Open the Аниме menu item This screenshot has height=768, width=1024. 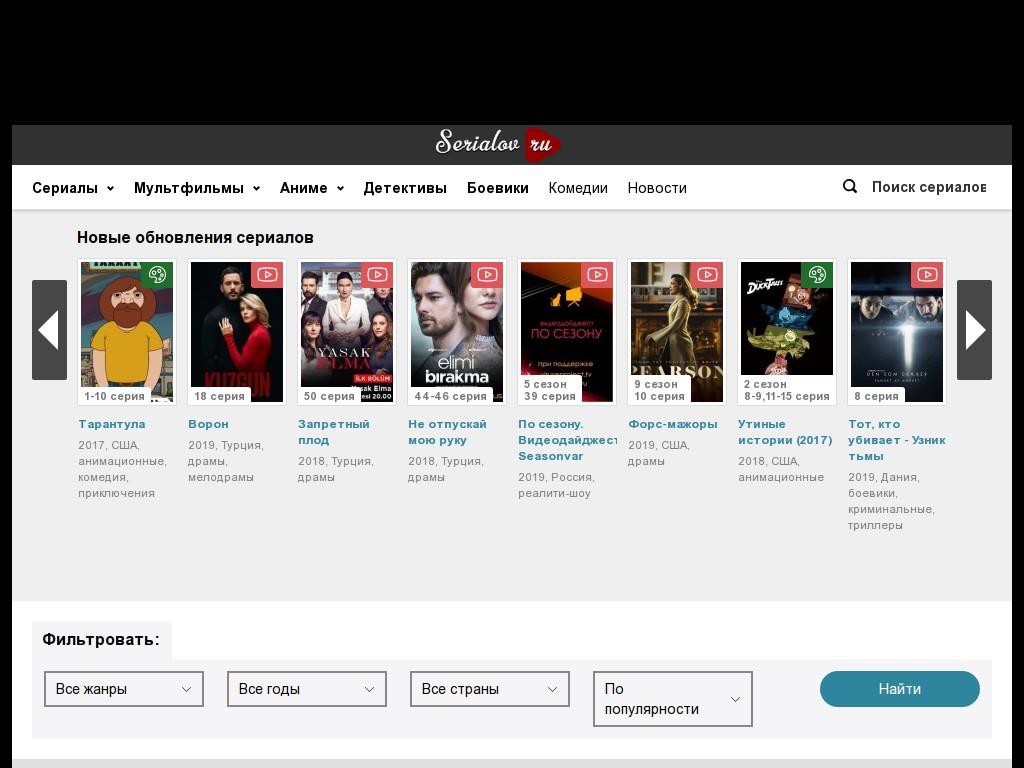pos(304,188)
